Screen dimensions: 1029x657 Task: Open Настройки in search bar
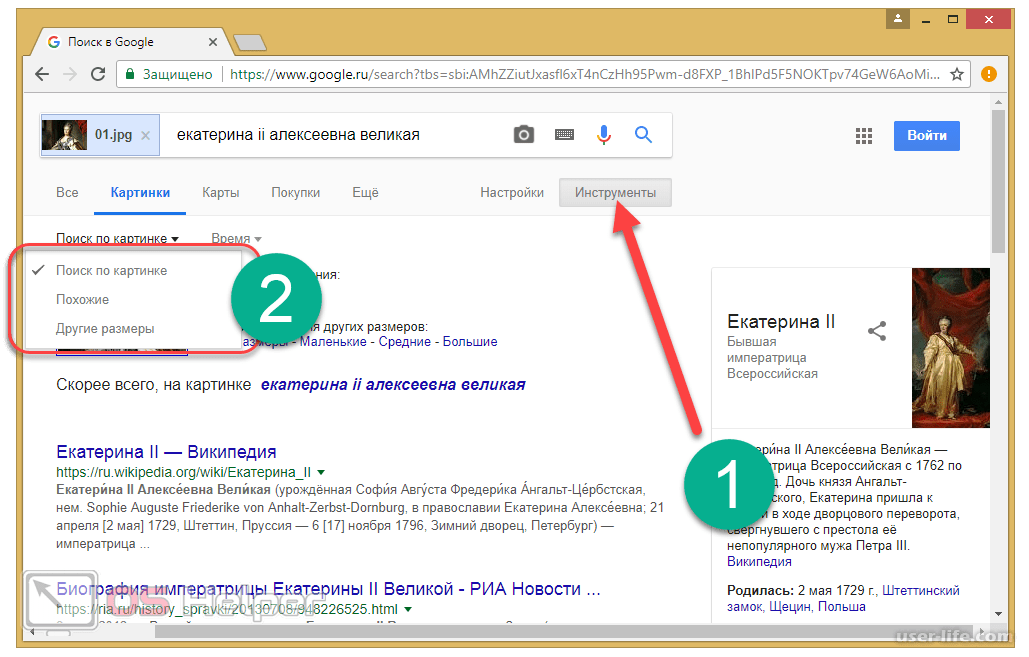coord(512,192)
